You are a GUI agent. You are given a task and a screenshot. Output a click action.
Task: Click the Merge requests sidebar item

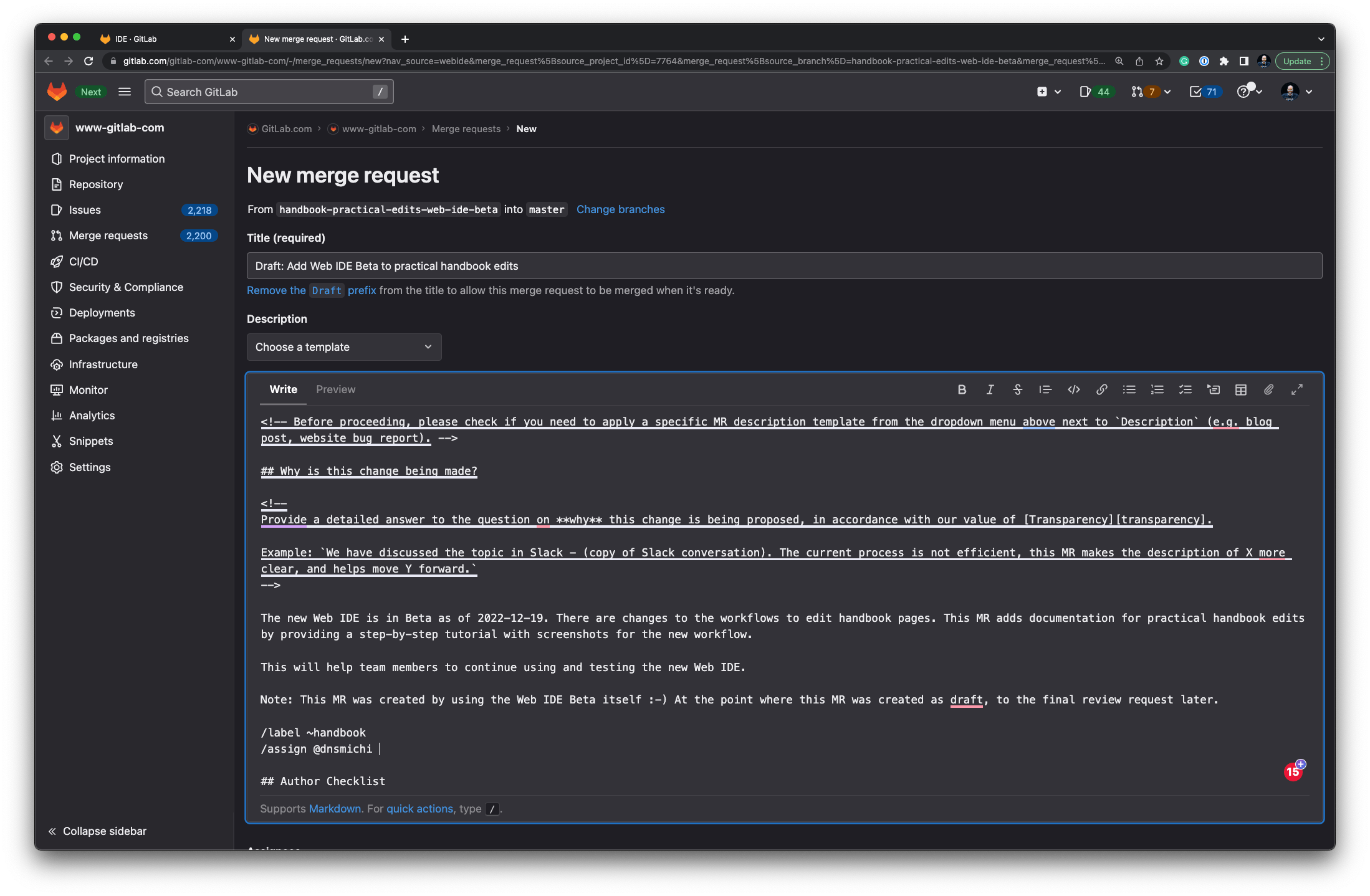(x=109, y=236)
